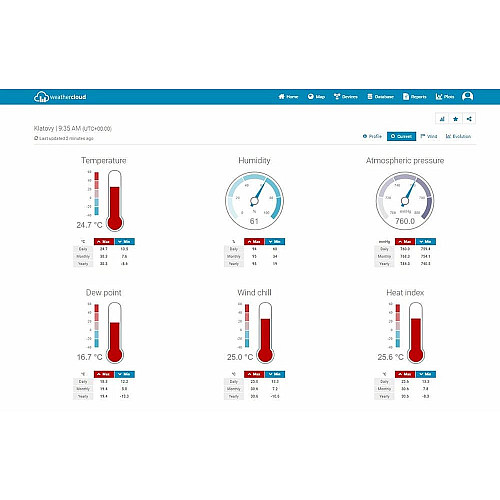Click the Temperature thermometer graphic
500x500 pixels.
click(x=115, y=201)
